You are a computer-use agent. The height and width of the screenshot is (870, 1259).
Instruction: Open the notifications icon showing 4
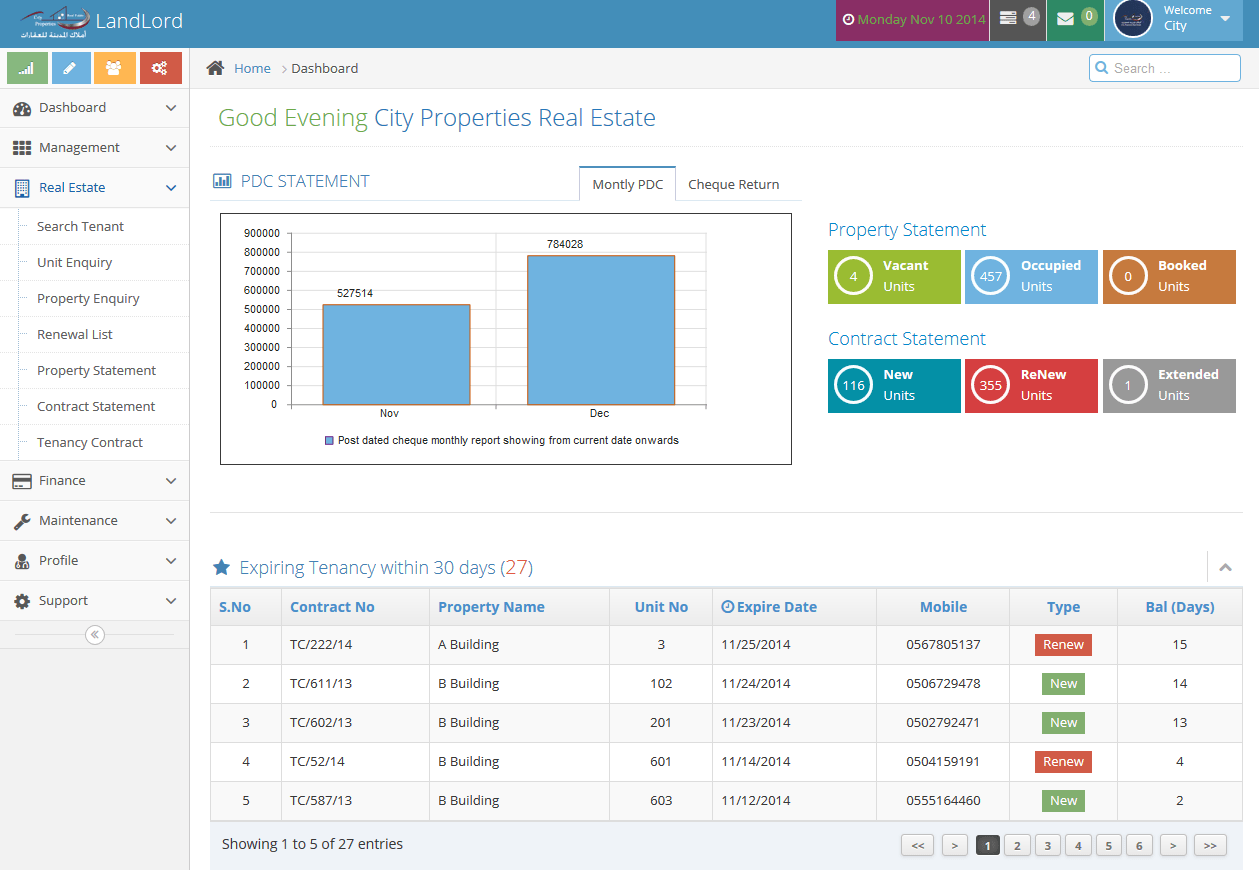[1017, 17]
